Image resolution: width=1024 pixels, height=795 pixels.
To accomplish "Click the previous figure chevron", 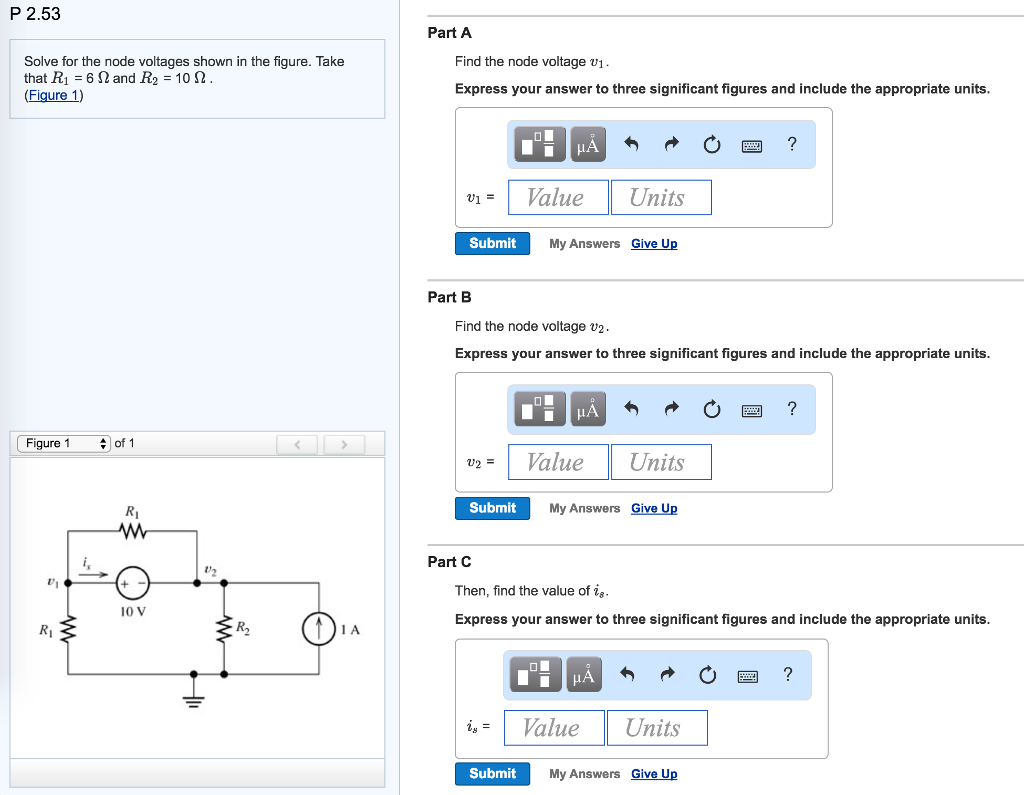I will pos(297,443).
